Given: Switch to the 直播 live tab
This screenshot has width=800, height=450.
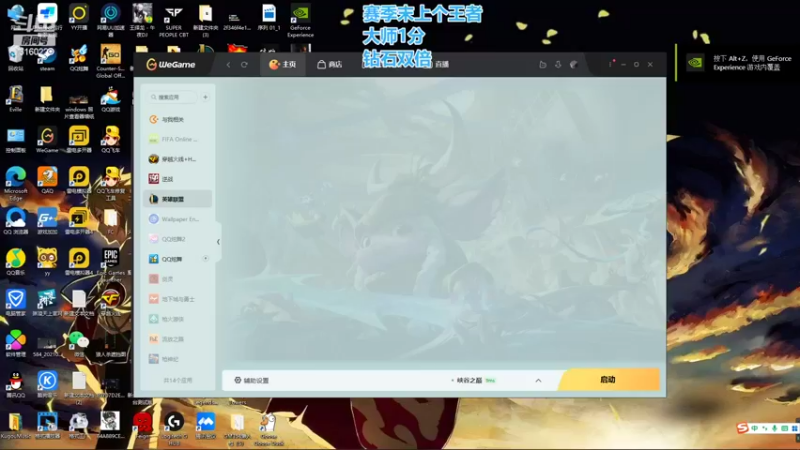Looking at the screenshot, I should pyautogui.click(x=442, y=64).
